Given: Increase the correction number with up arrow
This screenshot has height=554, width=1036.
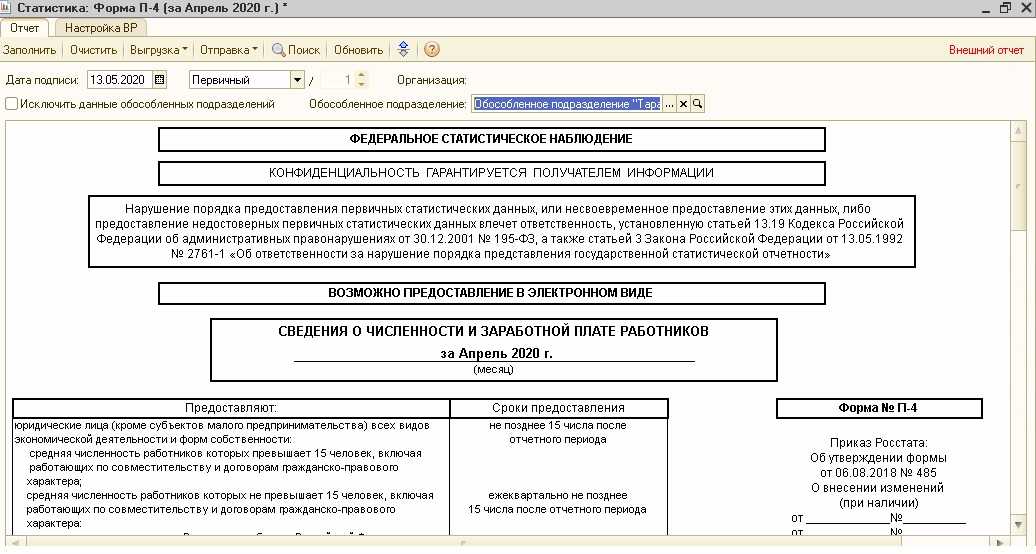Looking at the screenshot, I should pos(361,75).
